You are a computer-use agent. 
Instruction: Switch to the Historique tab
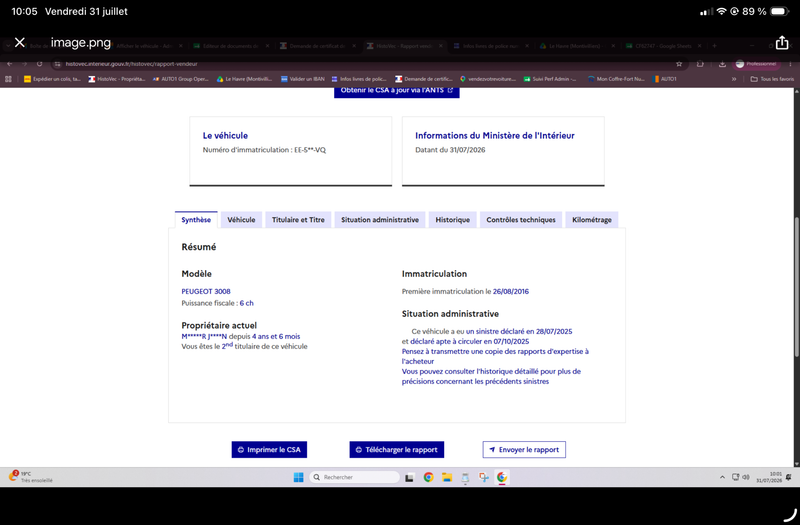pos(453,220)
